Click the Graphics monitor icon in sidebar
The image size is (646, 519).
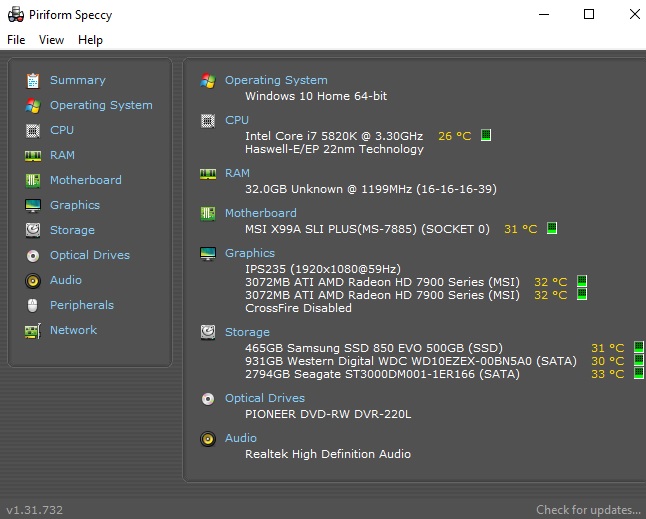pos(33,205)
